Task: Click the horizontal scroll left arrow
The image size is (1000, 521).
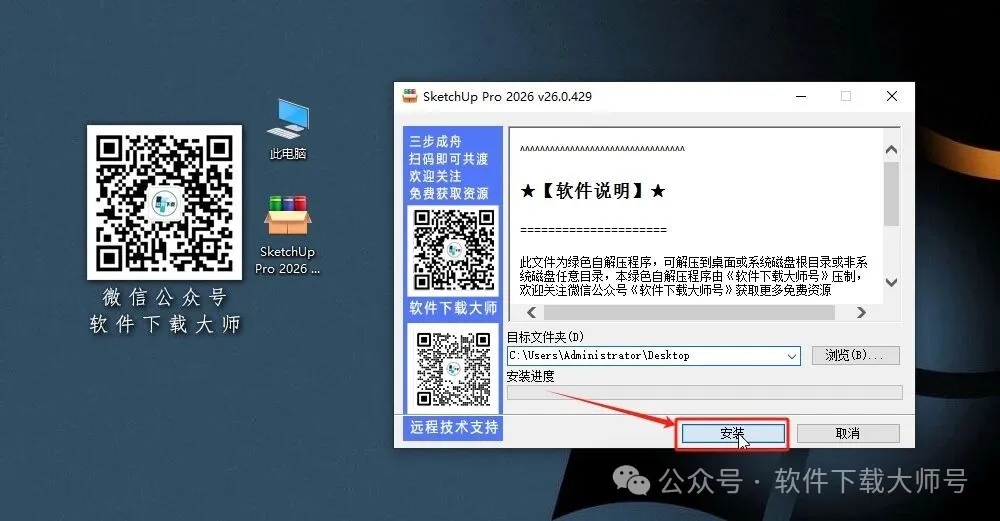Action: tap(531, 312)
